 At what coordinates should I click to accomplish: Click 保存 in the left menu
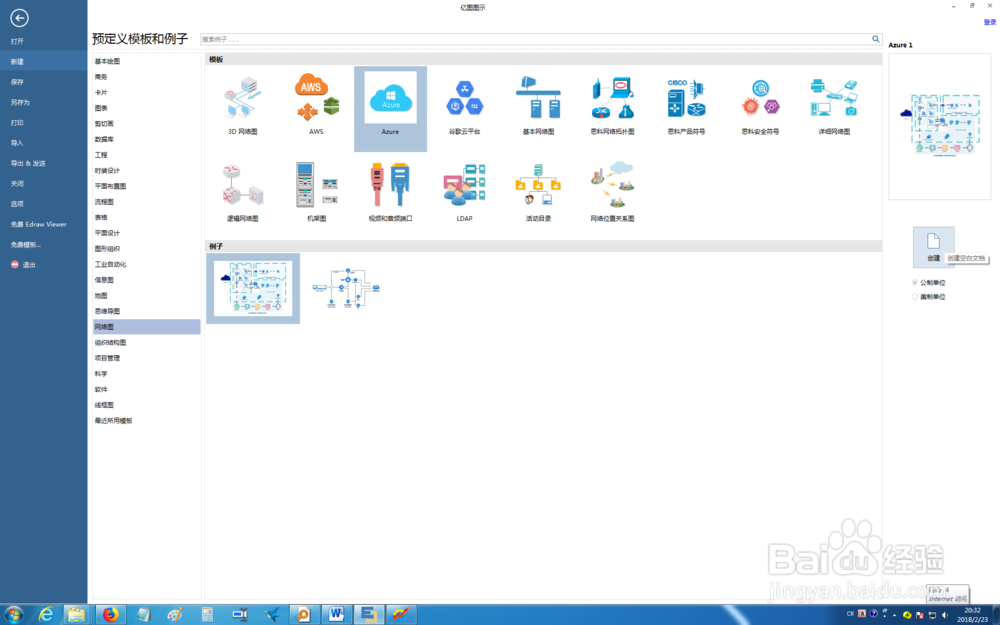tap(17, 82)
